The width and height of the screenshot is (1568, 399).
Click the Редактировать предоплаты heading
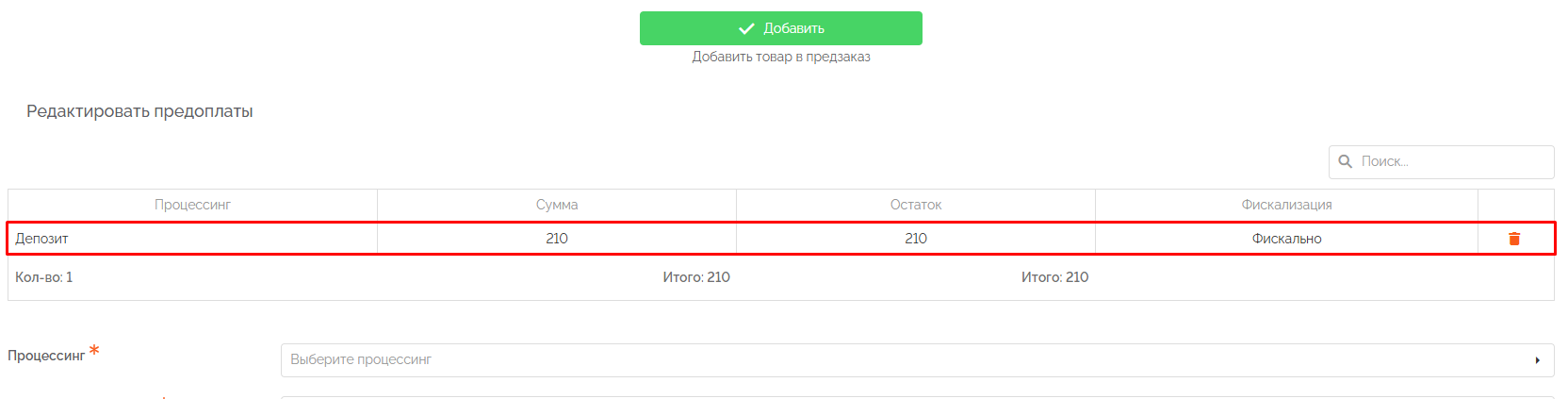(139, 111)
